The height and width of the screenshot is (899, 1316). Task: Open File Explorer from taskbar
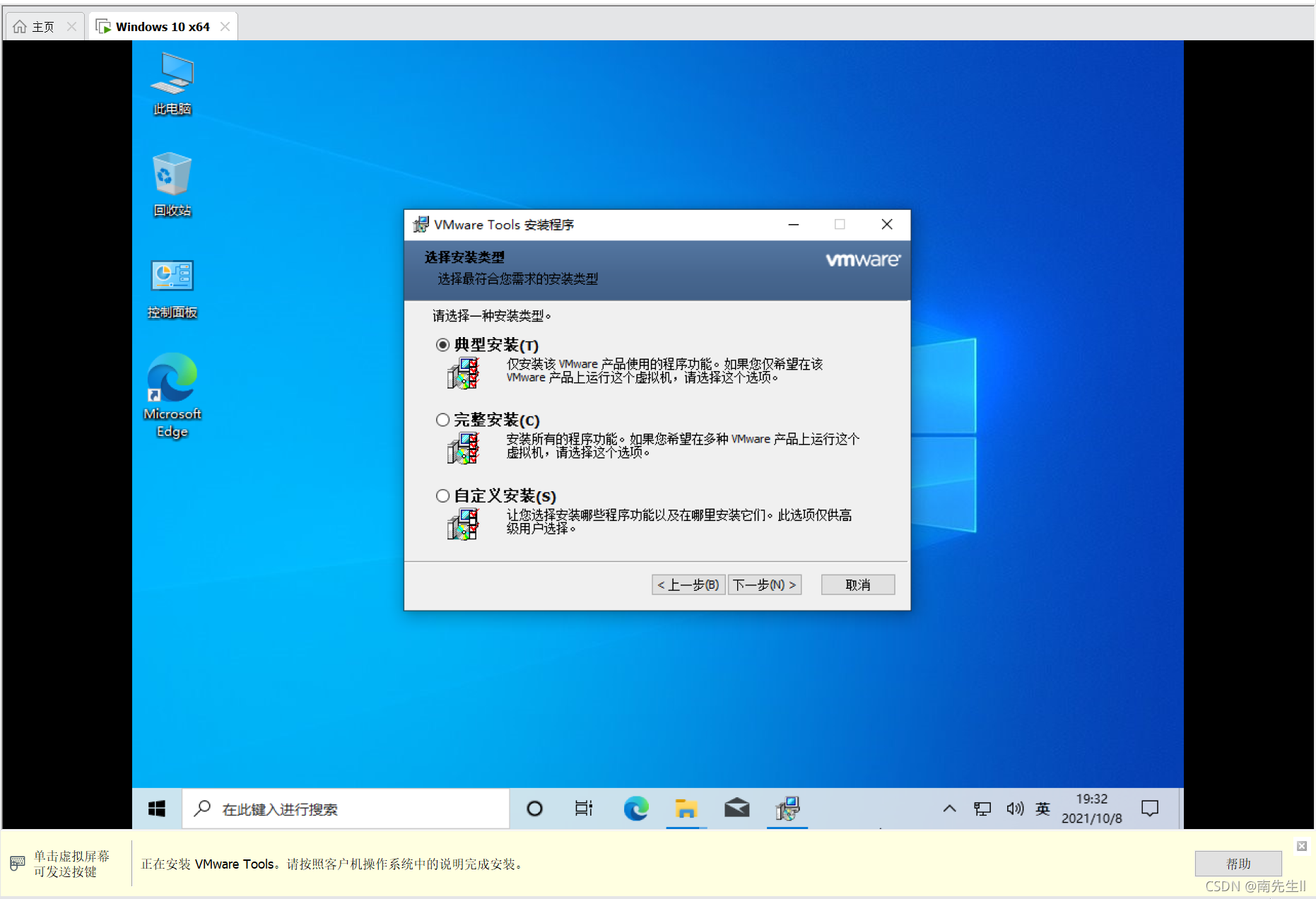(x=686, y=809)
